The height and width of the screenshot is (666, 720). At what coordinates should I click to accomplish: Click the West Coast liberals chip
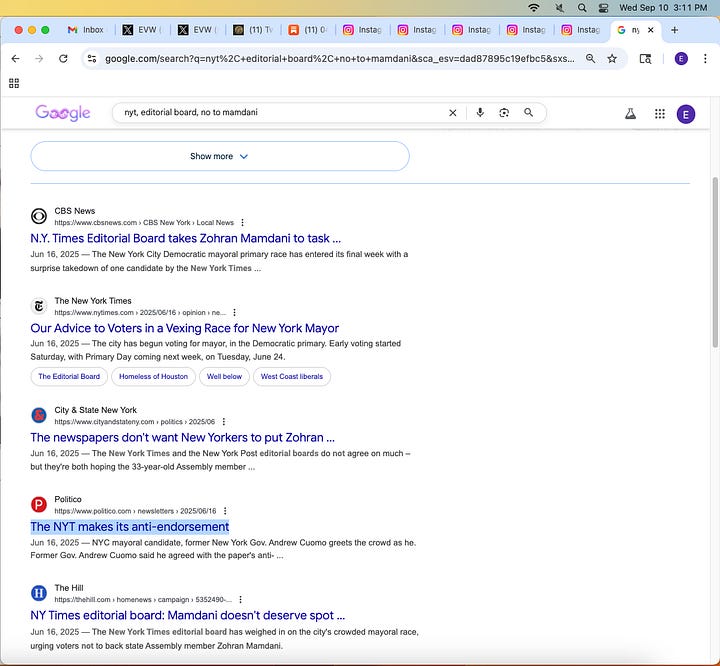(292, 377)
